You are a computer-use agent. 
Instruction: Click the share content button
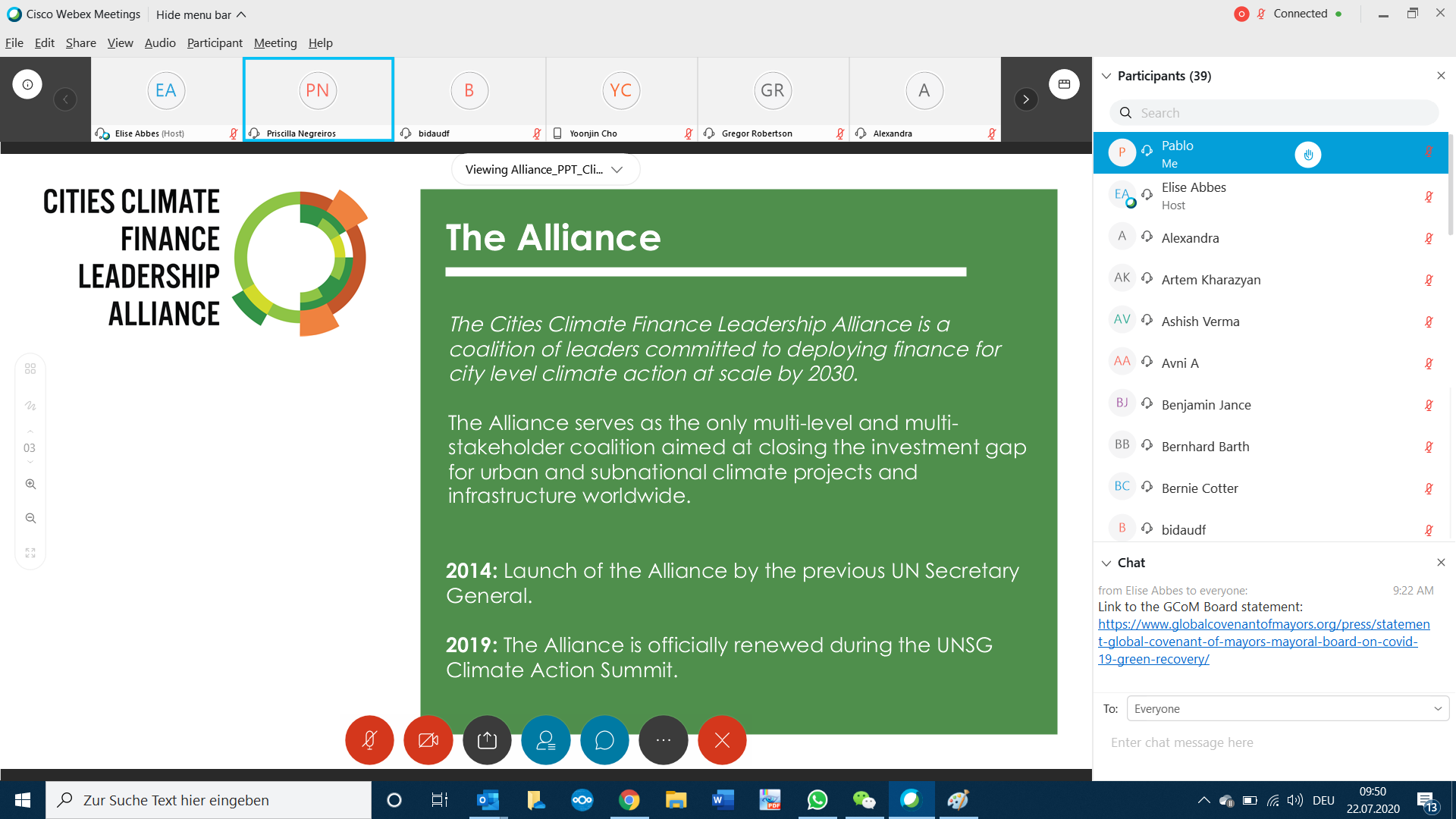(x=487, y=740)
